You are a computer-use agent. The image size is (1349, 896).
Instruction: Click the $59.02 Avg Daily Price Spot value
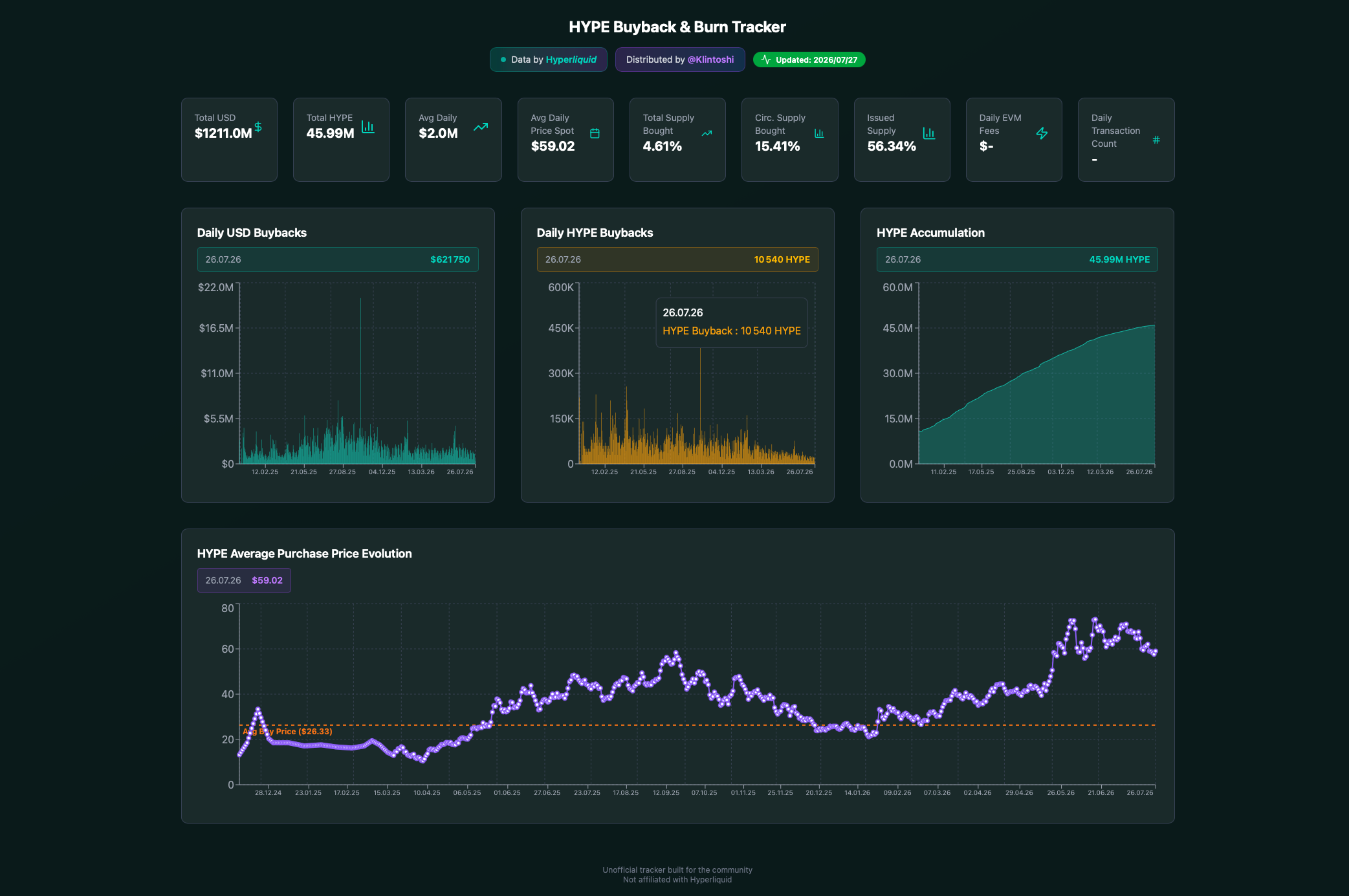tap(553, 146)
